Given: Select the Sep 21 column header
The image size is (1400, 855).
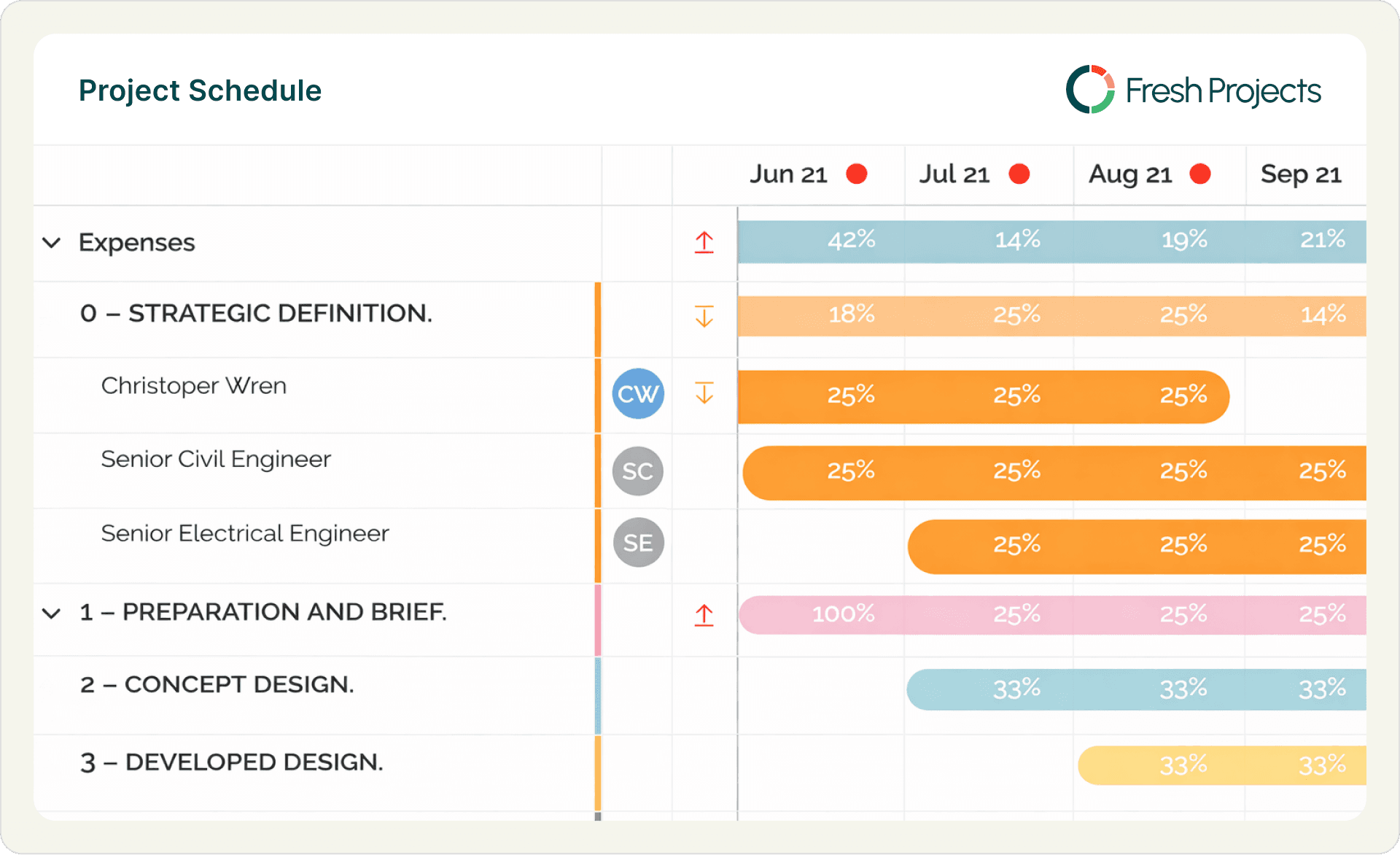Looking at the screenshot, I should [1301, 174].
